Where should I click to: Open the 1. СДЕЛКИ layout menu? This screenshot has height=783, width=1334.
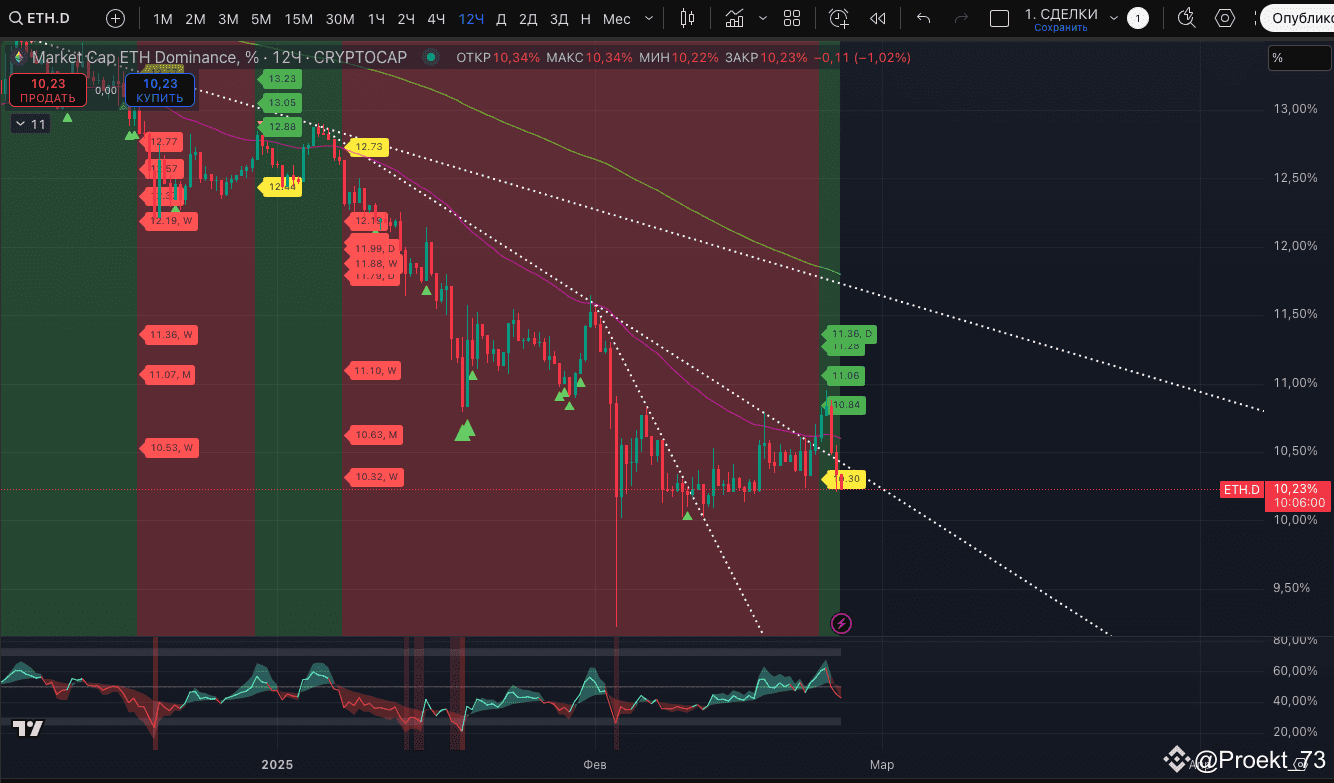[x=1061, y=14]
